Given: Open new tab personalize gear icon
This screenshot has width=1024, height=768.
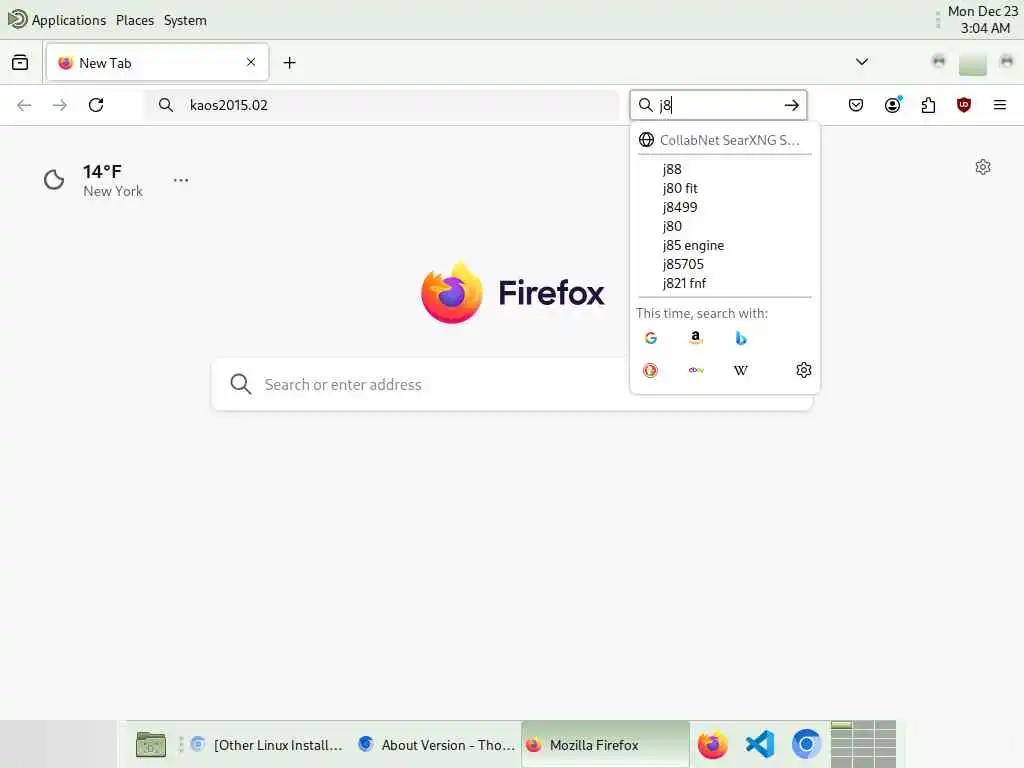Looking at the screenshot, I should pos(983,167).
